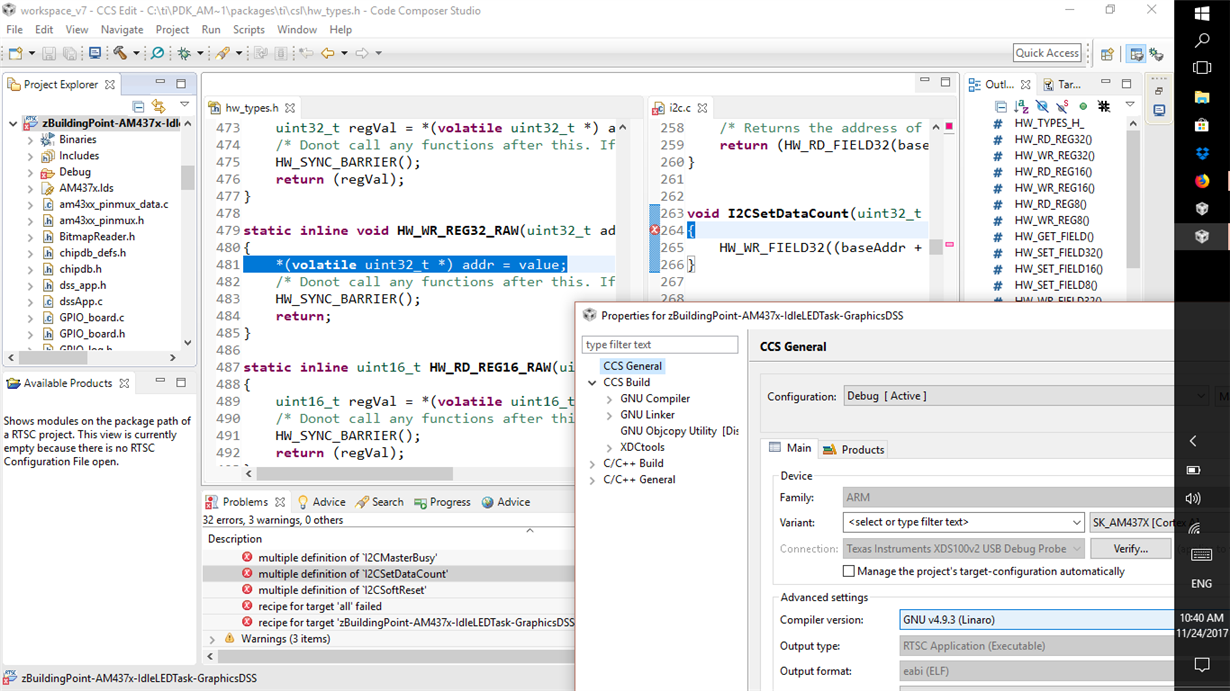
Task: Switch to the CCS Debug perspective icon
Action: pyautogui.click(x=1157, y=54)
